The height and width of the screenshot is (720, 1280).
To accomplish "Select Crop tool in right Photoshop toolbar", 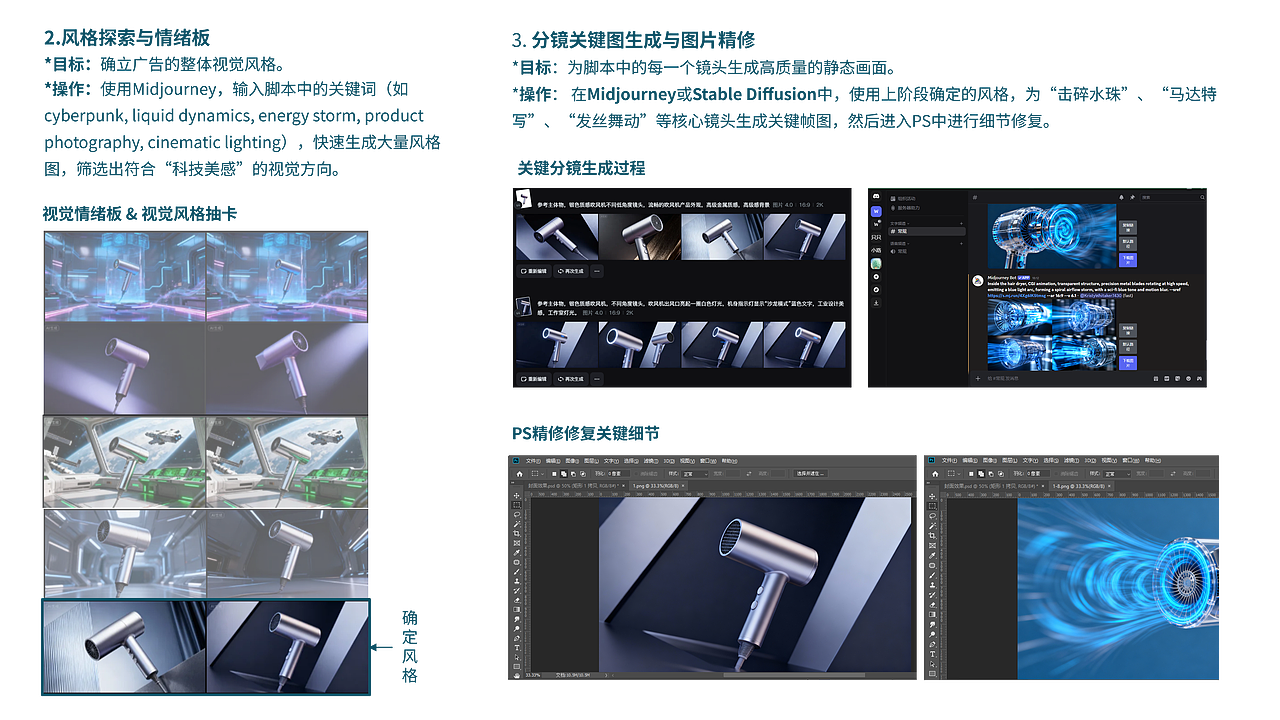I will (x=933, y=534).
